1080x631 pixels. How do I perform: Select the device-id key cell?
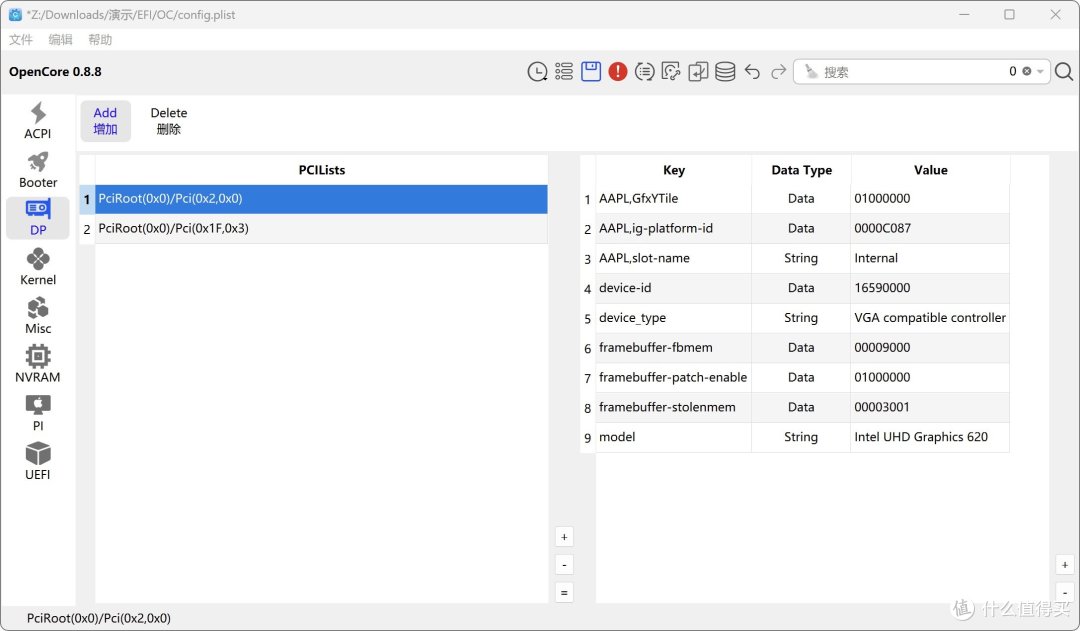pos(674,288)
